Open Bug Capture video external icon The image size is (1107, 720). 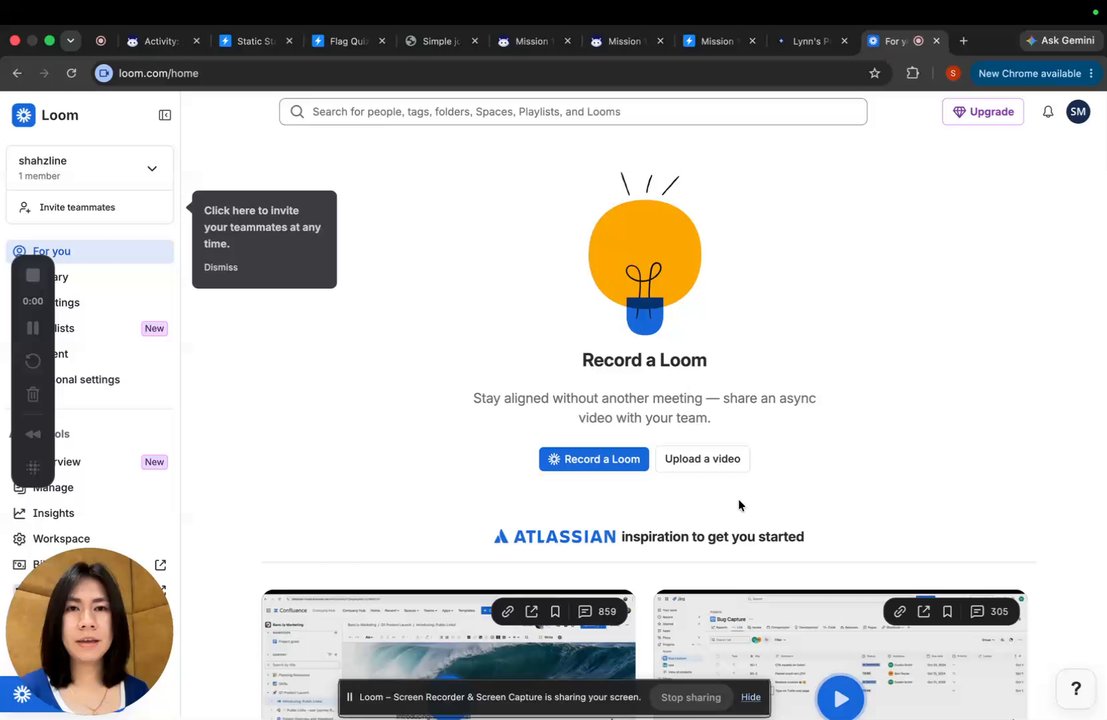click(x=923, y=611)
